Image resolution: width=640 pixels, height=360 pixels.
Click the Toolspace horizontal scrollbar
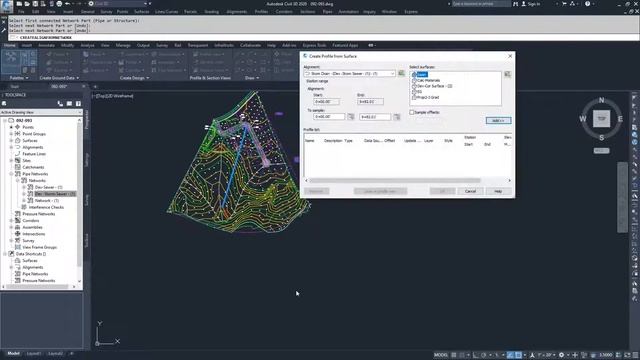pos(37,287)
